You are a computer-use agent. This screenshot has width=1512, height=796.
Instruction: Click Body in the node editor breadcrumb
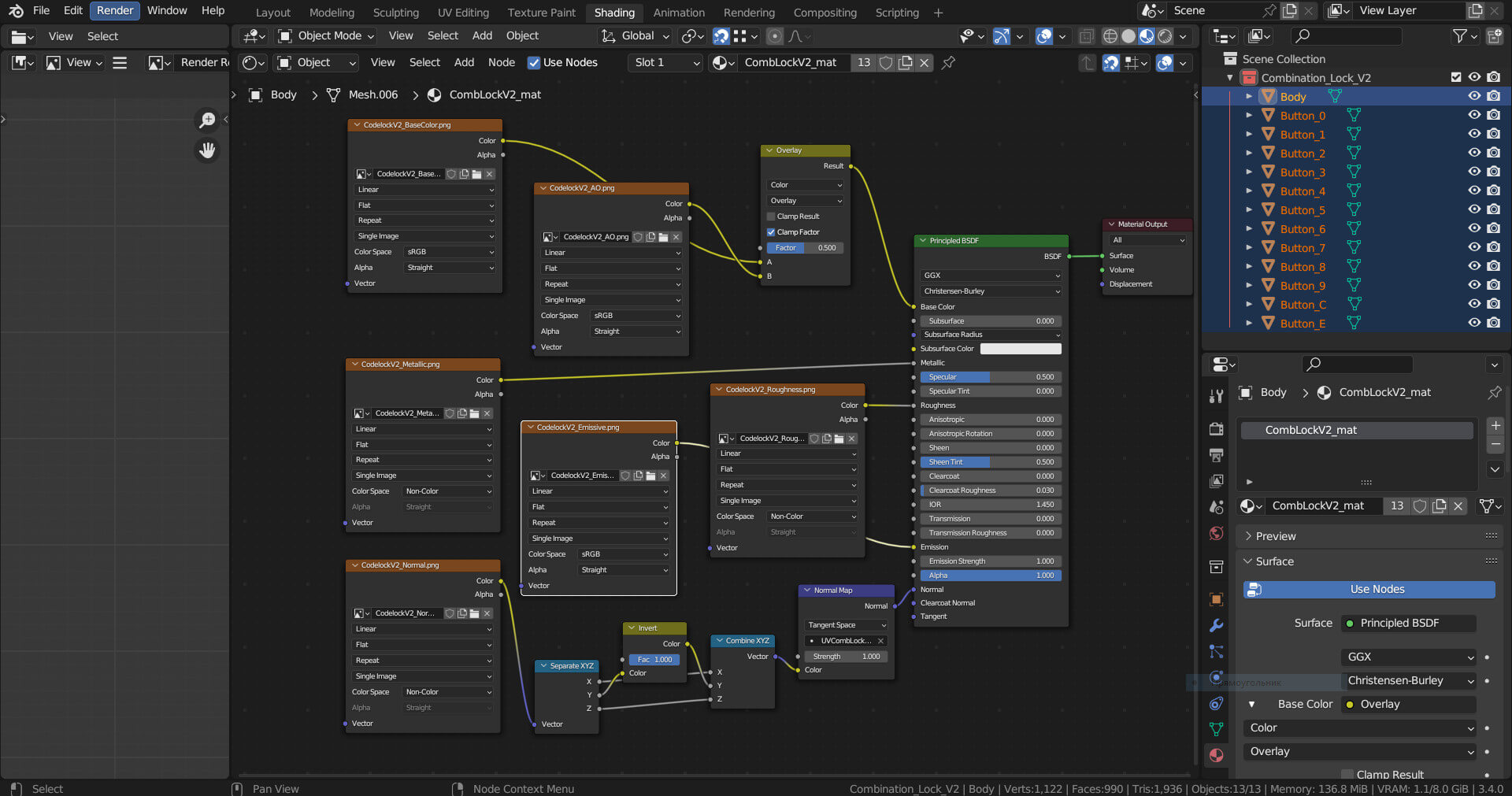(x=283, y=95)
